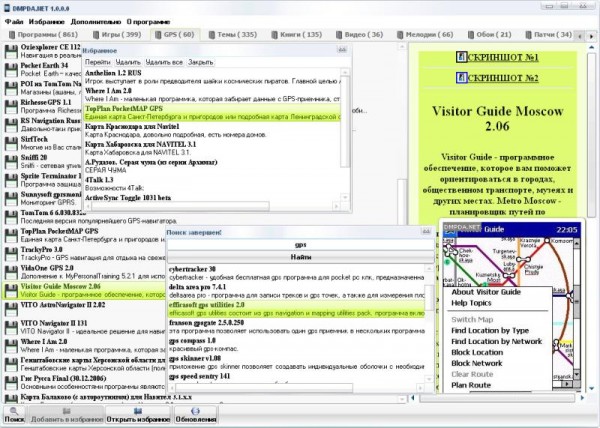Viewport: 600px width, 428px height.
Task: Switch to the Программы (861) tab
Action: tap(43, 35)
